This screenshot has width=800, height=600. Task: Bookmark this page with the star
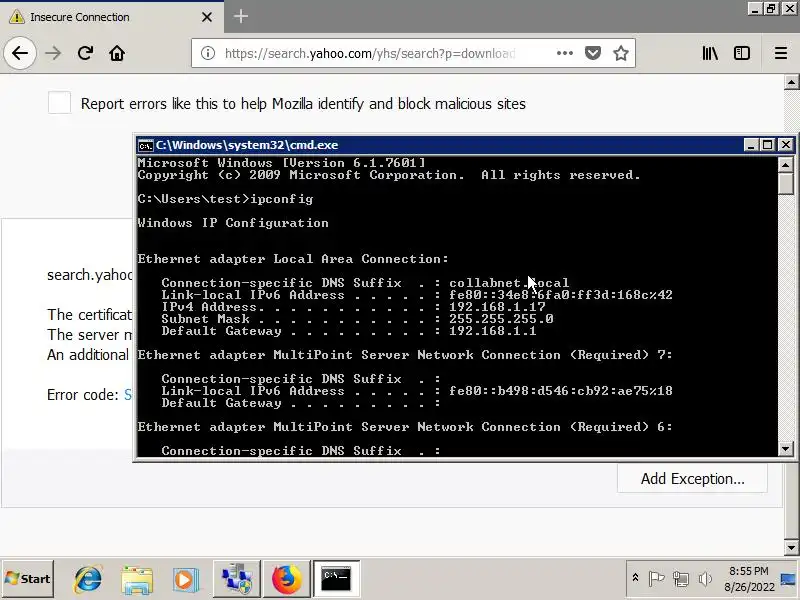621,53
